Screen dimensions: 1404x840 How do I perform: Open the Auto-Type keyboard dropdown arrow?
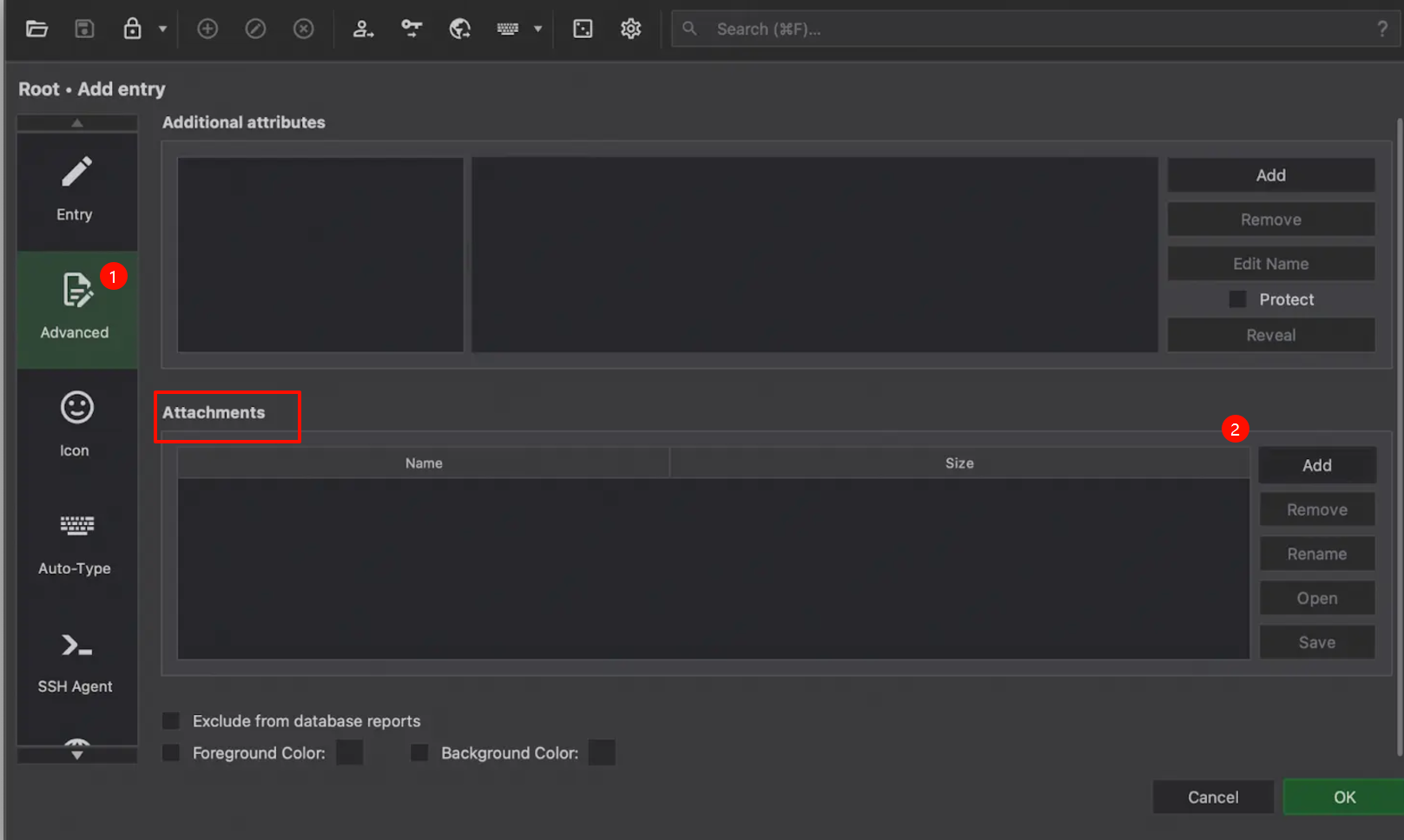(538, 29)
